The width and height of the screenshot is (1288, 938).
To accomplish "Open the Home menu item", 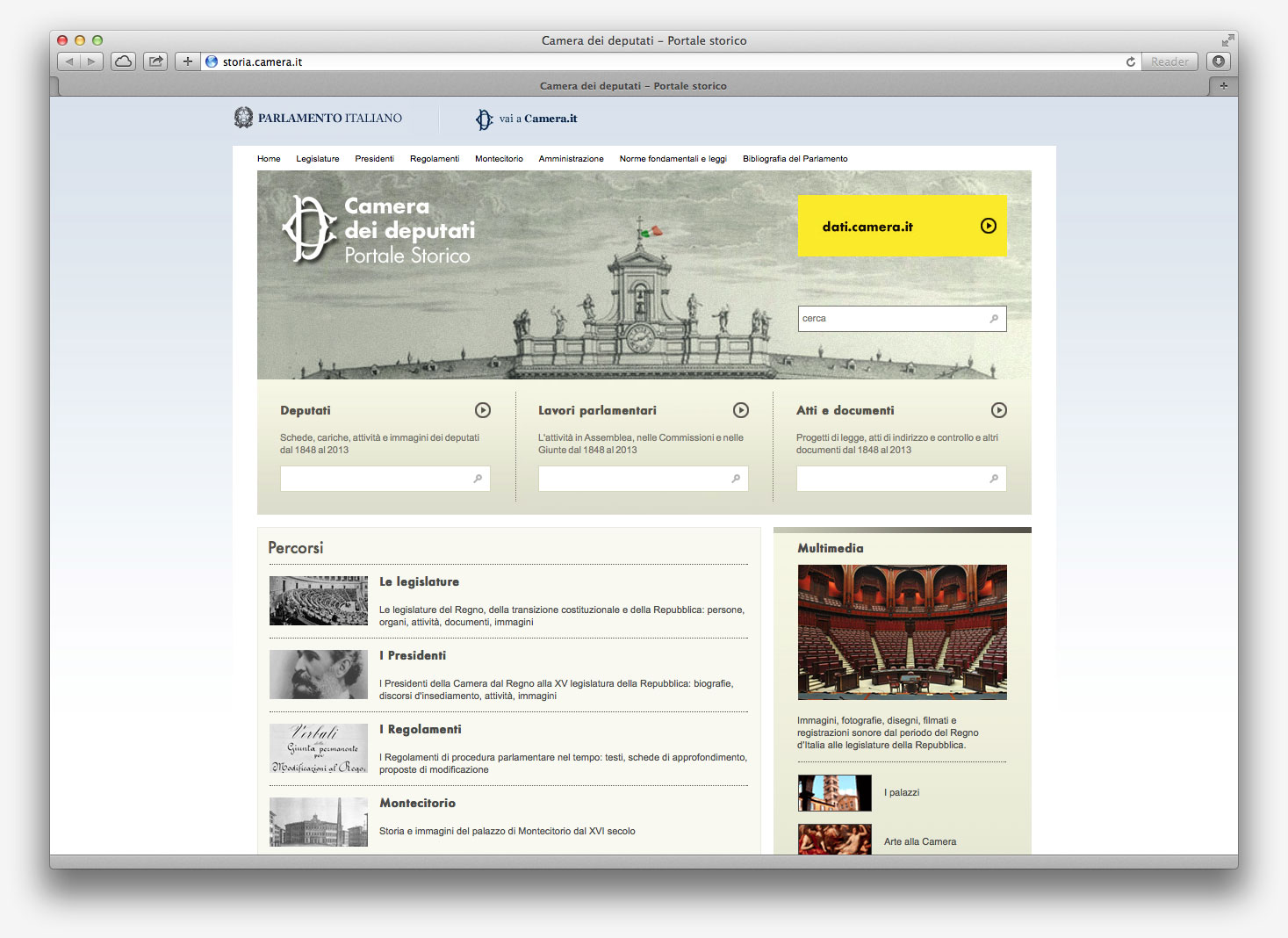I will coord(269,159).
